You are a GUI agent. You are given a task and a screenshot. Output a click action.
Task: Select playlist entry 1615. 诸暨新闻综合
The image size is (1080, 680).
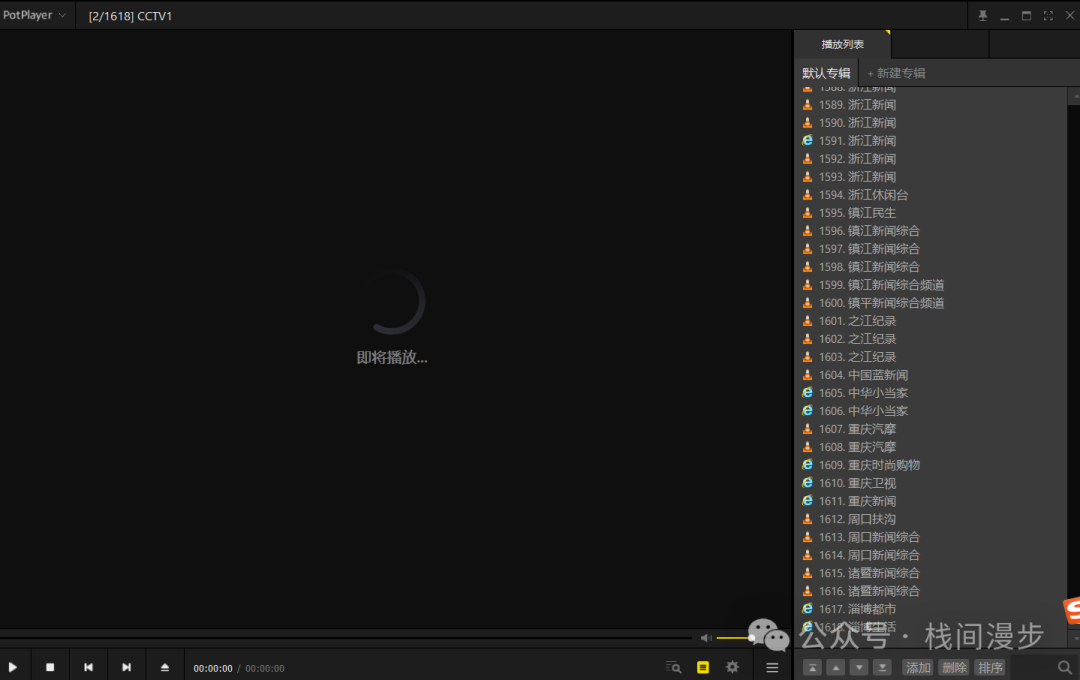931,573
